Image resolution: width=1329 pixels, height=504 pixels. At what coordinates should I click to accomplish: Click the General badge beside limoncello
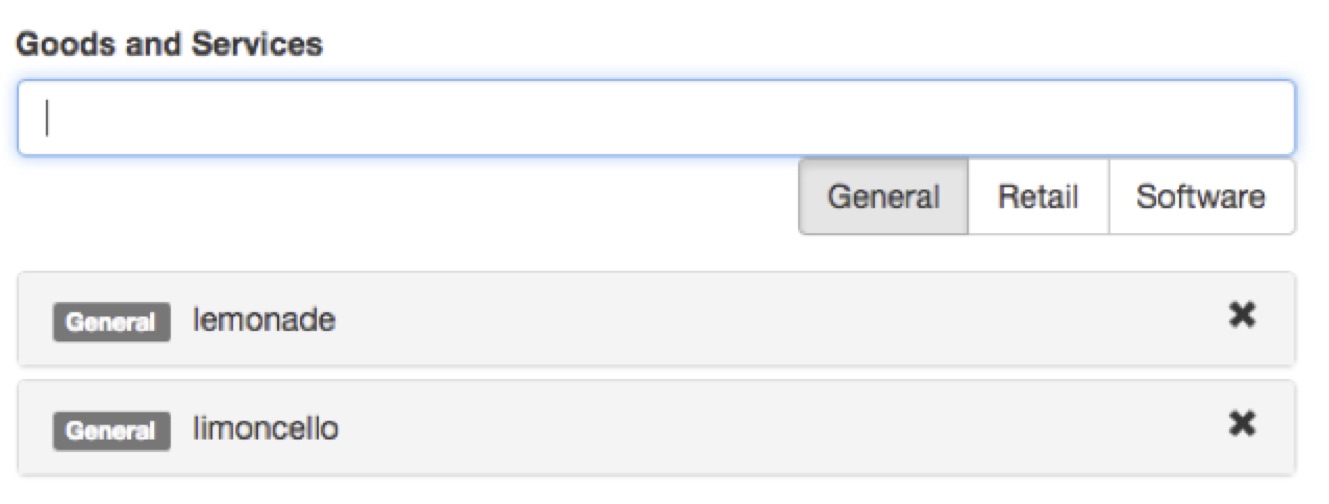pyautogui.click(x=111, y=430)
